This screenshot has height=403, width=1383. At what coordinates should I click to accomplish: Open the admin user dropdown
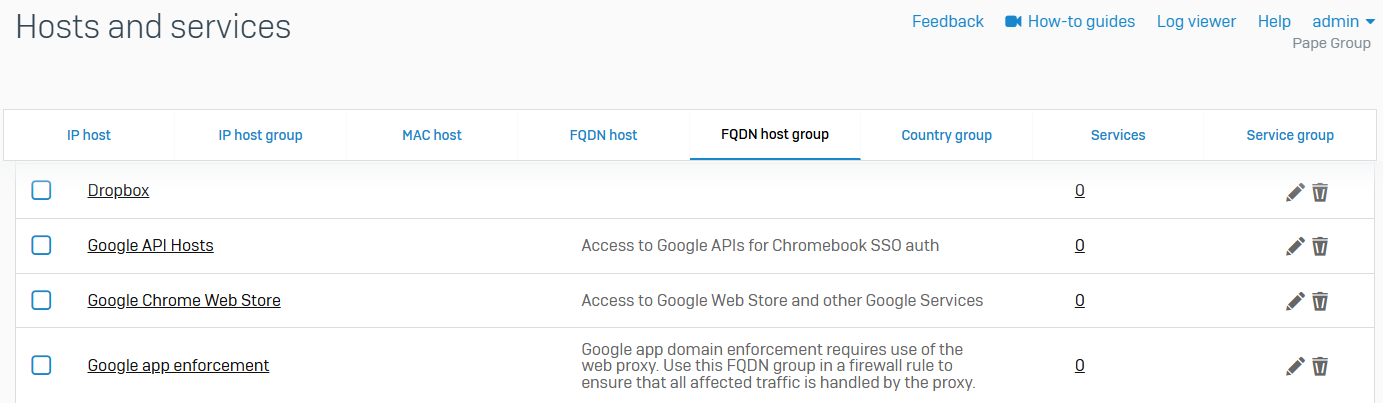point(1343,21)
